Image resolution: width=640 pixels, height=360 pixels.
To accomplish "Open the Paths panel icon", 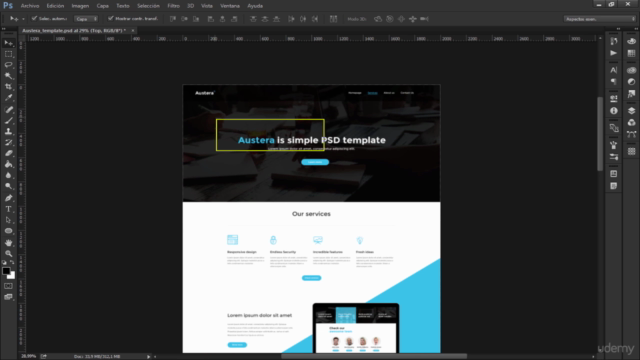I will pyautogui.click(x=631, y=134).
